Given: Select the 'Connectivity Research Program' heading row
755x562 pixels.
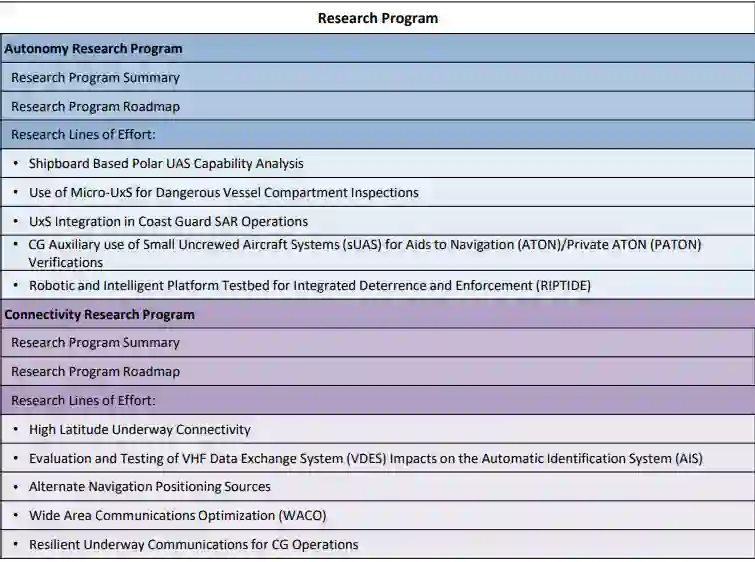Looking at the screenshot, I should (x=378, y=314).
